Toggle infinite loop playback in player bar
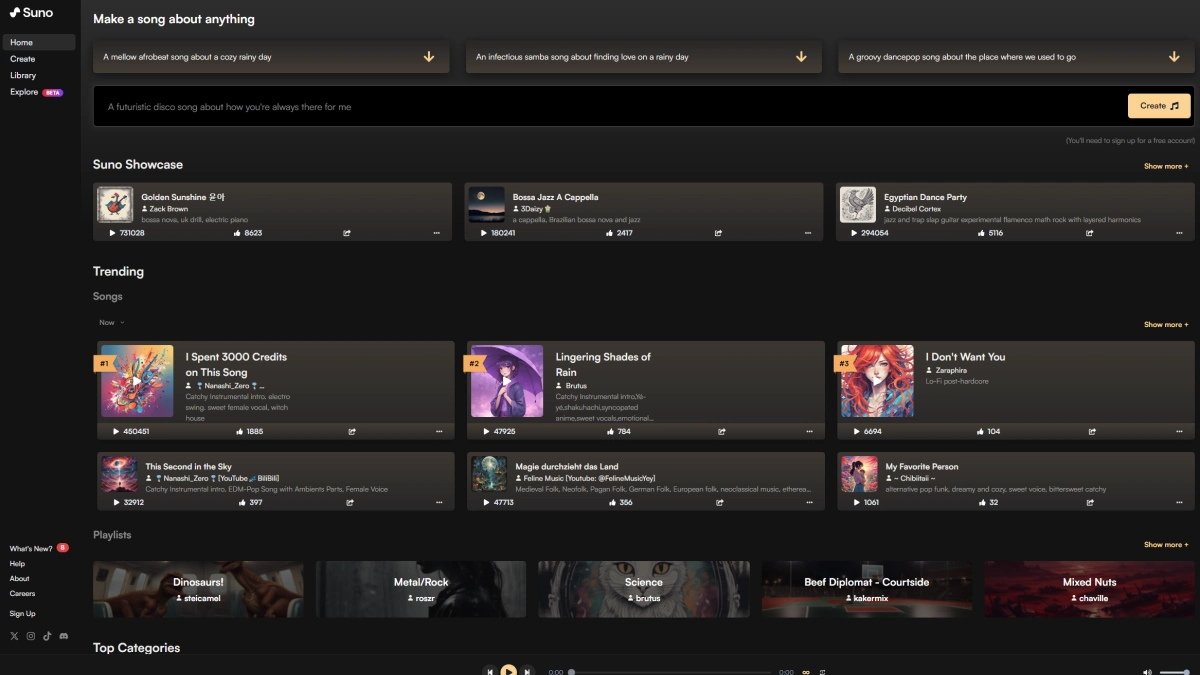 click(805, 672)
